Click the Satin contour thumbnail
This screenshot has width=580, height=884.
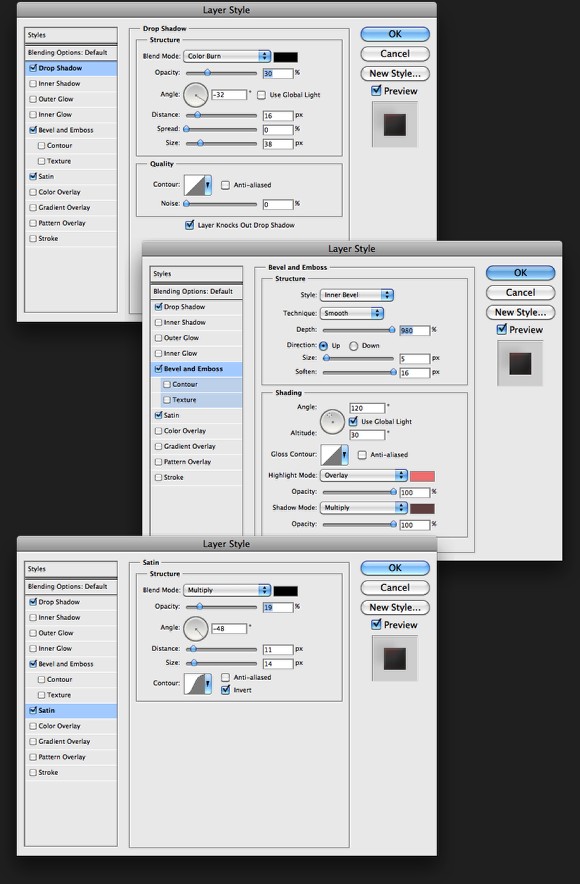[194, 683]
